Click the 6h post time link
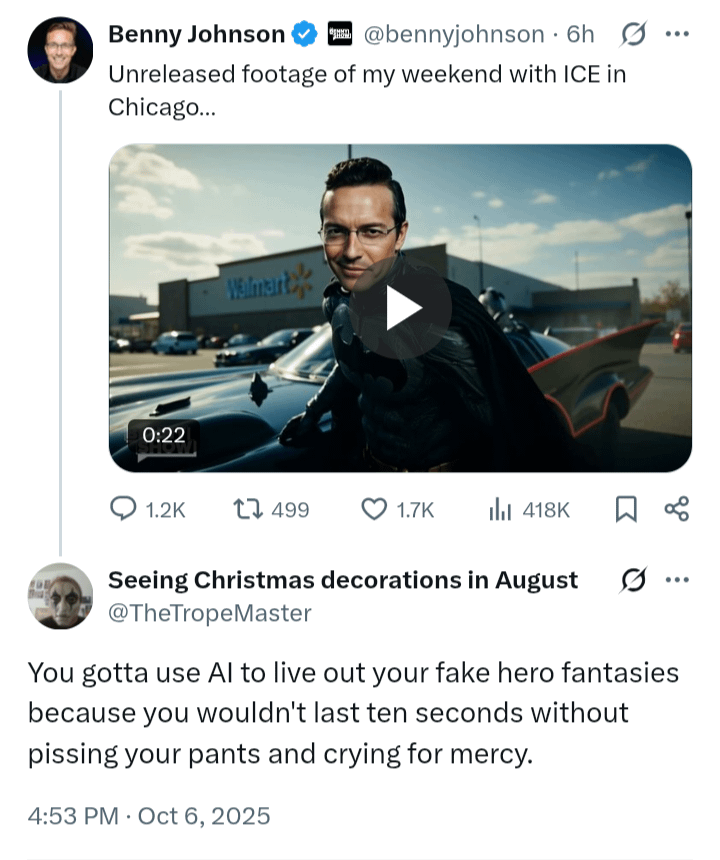Screen dimensions: 720x860 pyautogui.click(x=580, y=35)
